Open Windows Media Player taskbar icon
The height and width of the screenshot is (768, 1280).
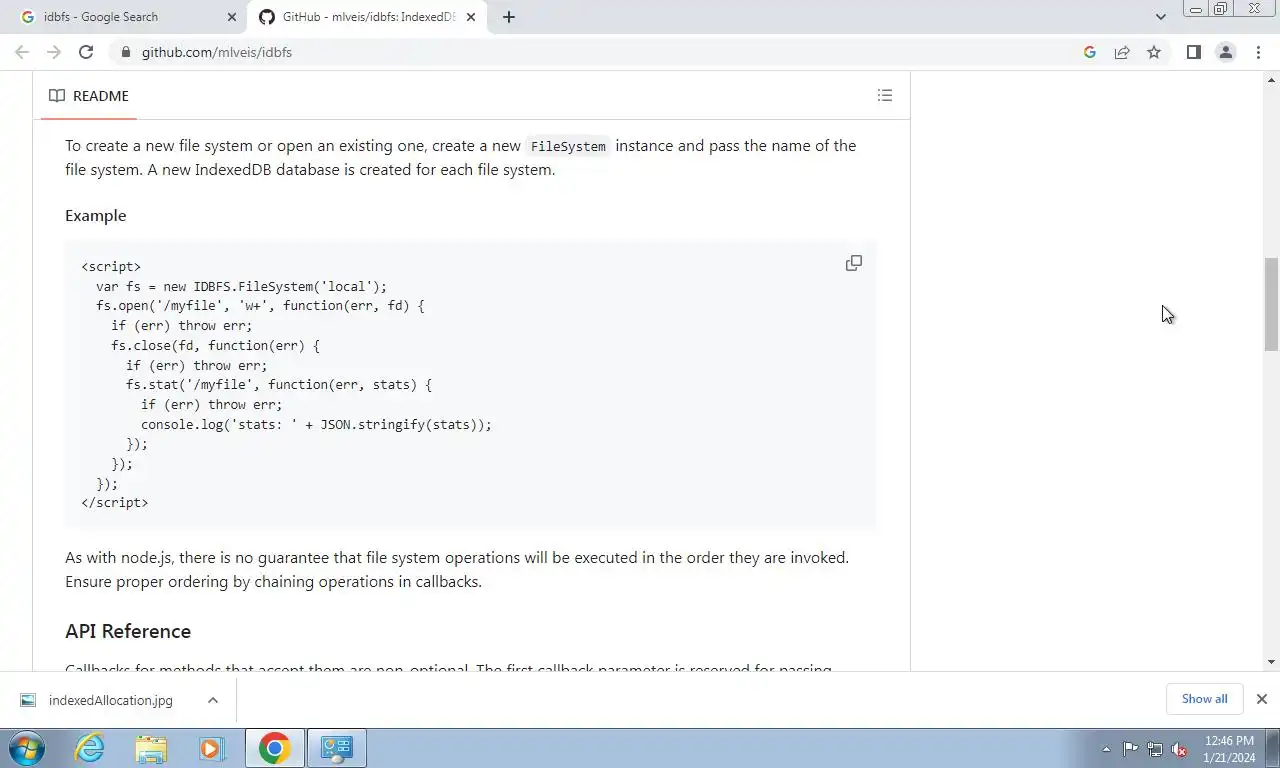point(211,748)
